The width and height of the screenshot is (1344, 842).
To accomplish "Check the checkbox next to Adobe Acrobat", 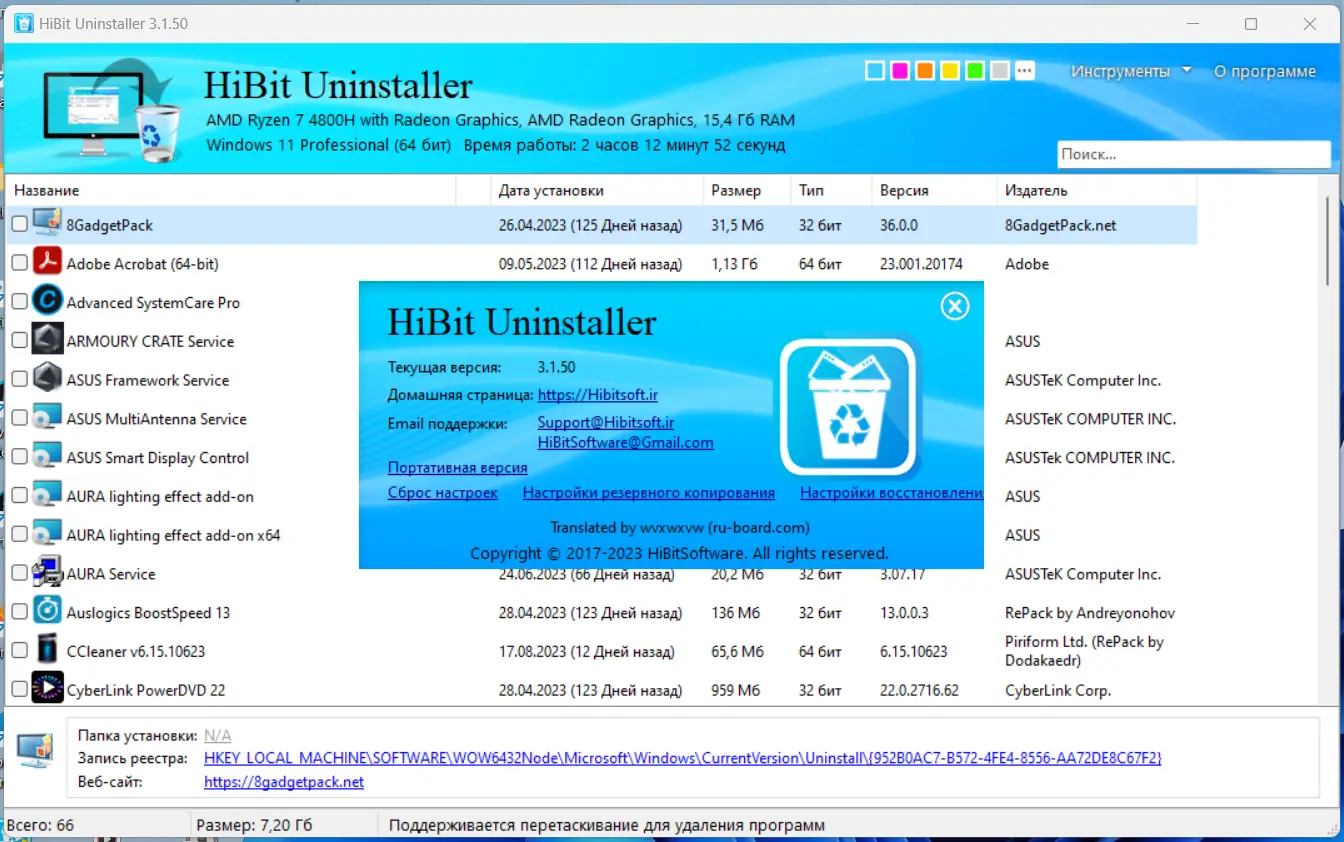I will tap(19, 263).
